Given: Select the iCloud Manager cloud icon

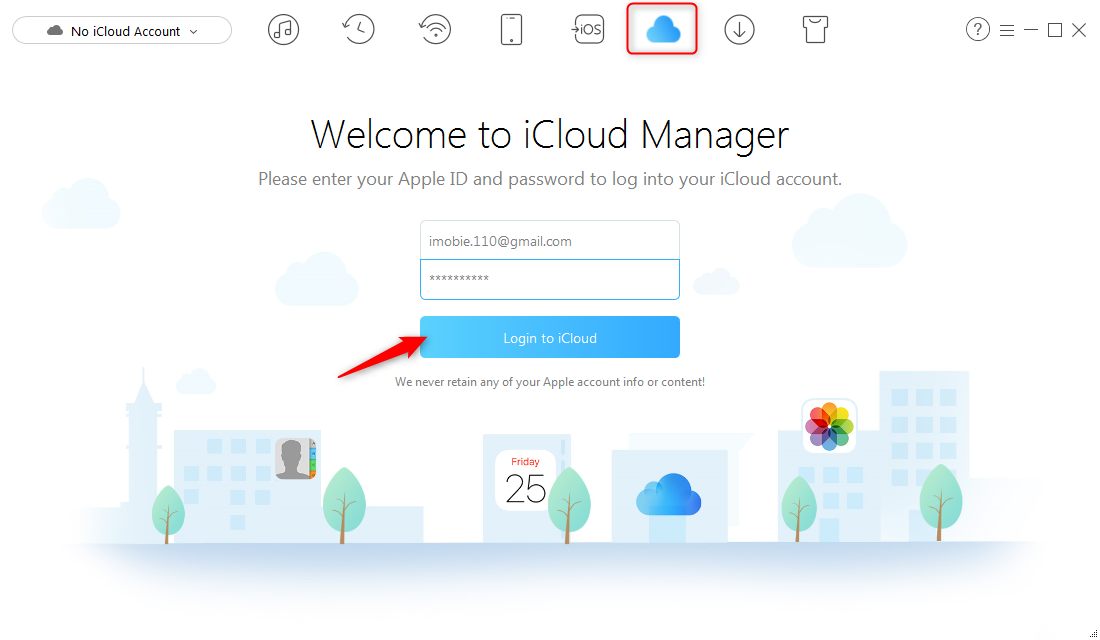Looking at the screenshot, I should tap(662, 29).
